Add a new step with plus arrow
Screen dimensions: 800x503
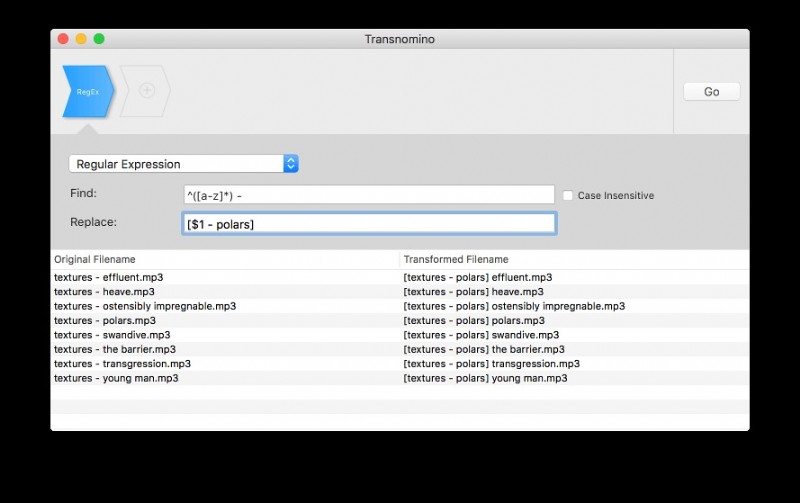(x=146, y=91)
